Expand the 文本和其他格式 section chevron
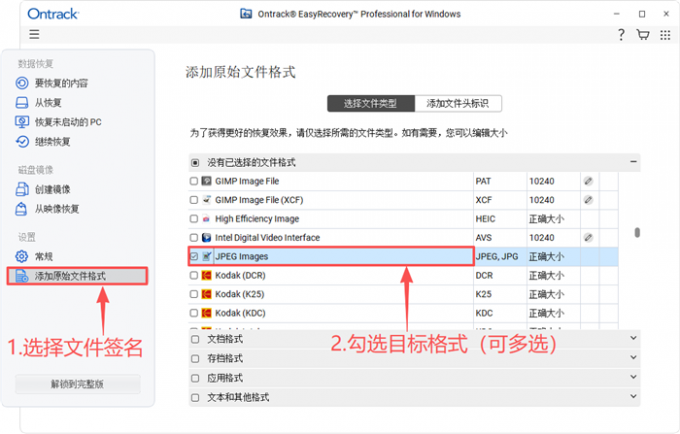Image resolution: width=680 pixels, height=434 pixels. (633, 396)
